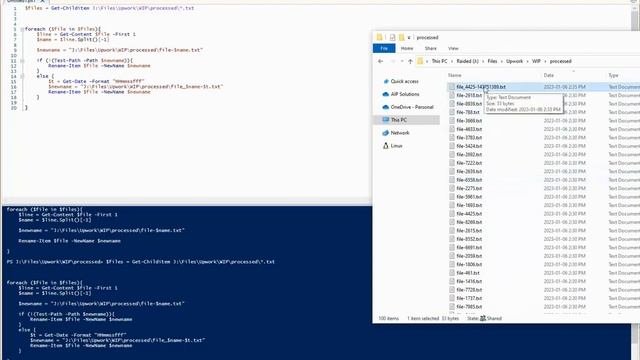Image resolution: width=640 pixels, height=360 pixels.
Task: Open the Customize Quick Access Toolbar dropdown
Action: click(409, 38)
